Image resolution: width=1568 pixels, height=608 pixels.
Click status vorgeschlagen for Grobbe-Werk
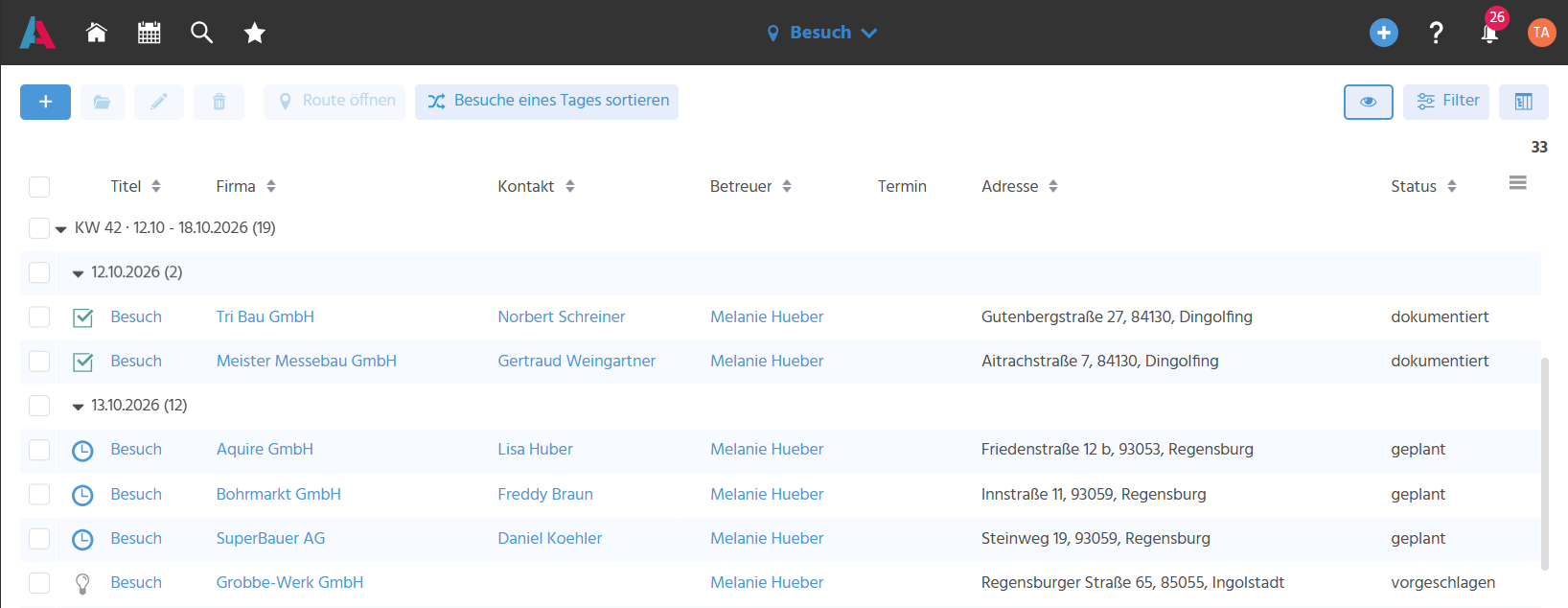pyautogui.click(x=1442, y=582)
